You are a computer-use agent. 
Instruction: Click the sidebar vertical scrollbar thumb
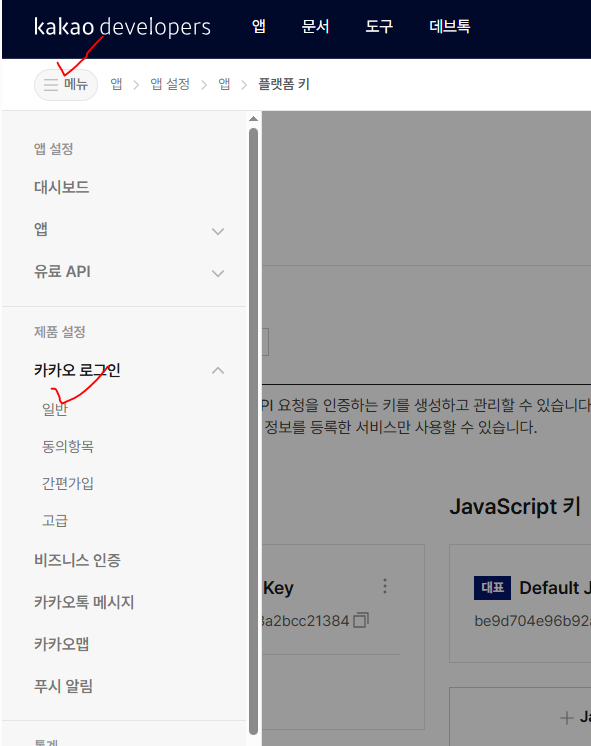(254, 431)
